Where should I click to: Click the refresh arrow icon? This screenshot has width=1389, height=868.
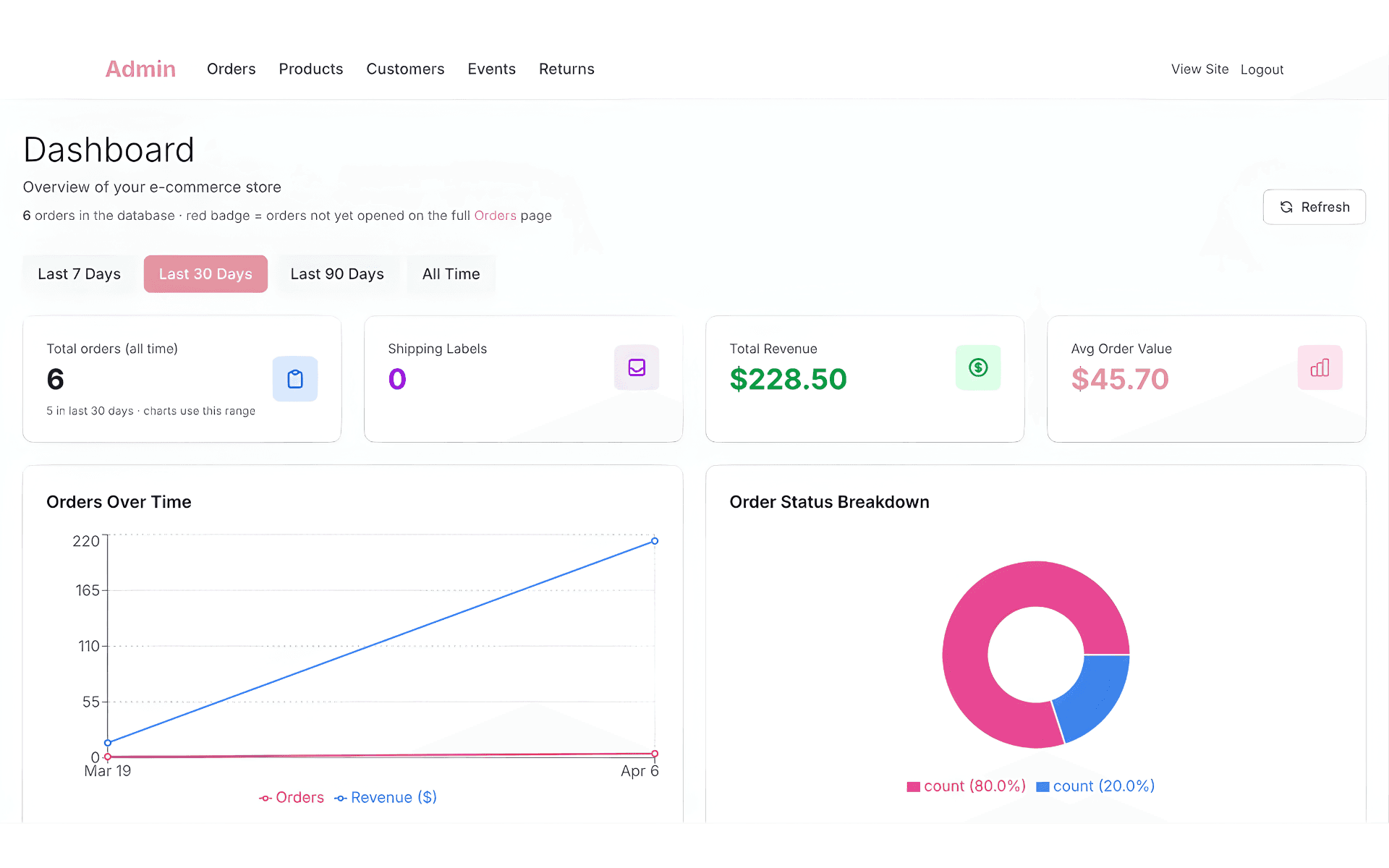[x=1286, y=207]
